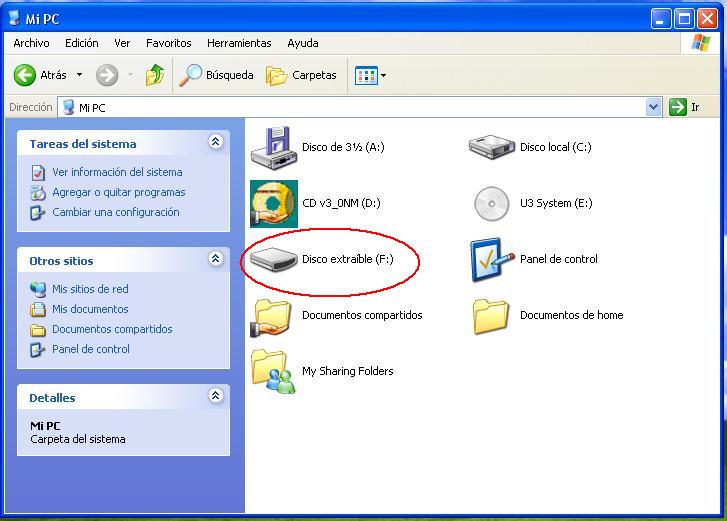
Task: Select the My Sharing Folders icon
Action: (x=274, y=371)
